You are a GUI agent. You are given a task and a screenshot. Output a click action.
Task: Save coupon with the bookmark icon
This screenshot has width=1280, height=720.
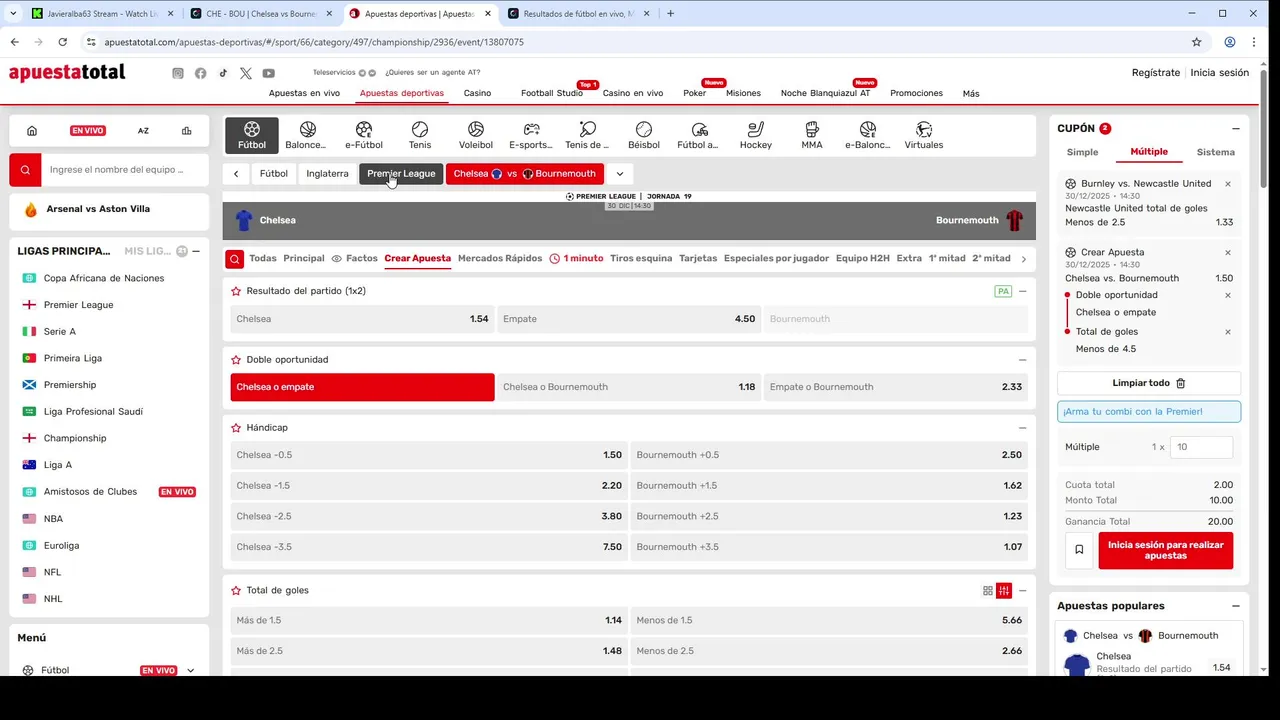(x=1079, y=550)
